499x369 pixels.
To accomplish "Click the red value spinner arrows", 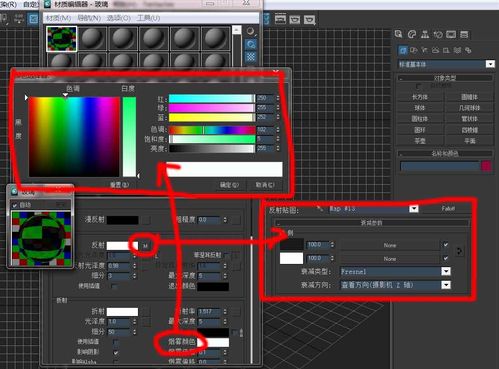I will click(x=278, y=98).
